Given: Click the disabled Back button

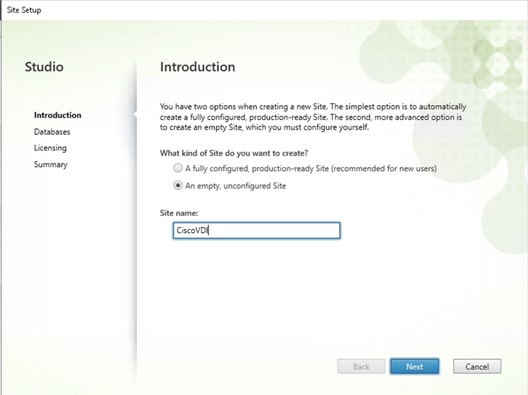Looking at the screenshot, I should pyautogui.click(x=361, y=366).
